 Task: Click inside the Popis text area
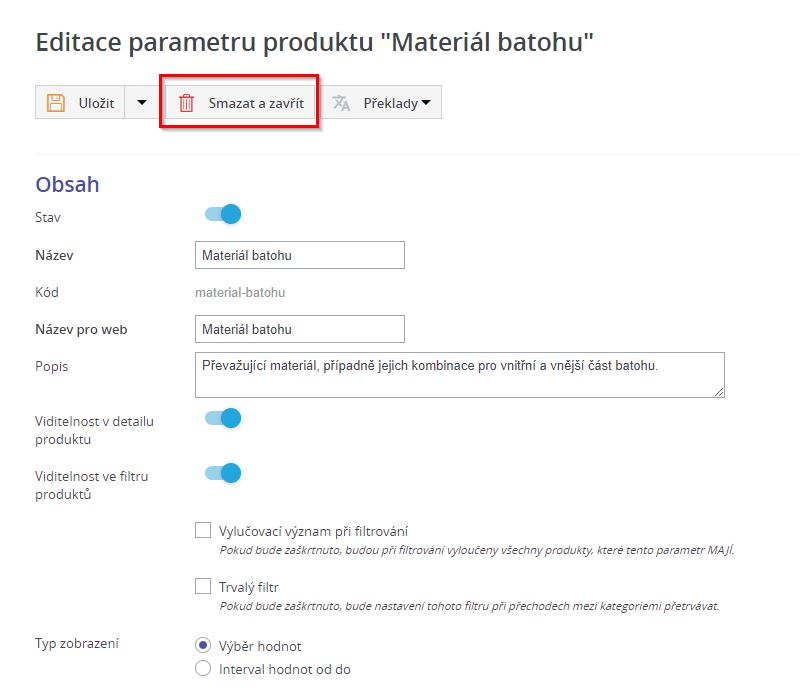point(458,375)
